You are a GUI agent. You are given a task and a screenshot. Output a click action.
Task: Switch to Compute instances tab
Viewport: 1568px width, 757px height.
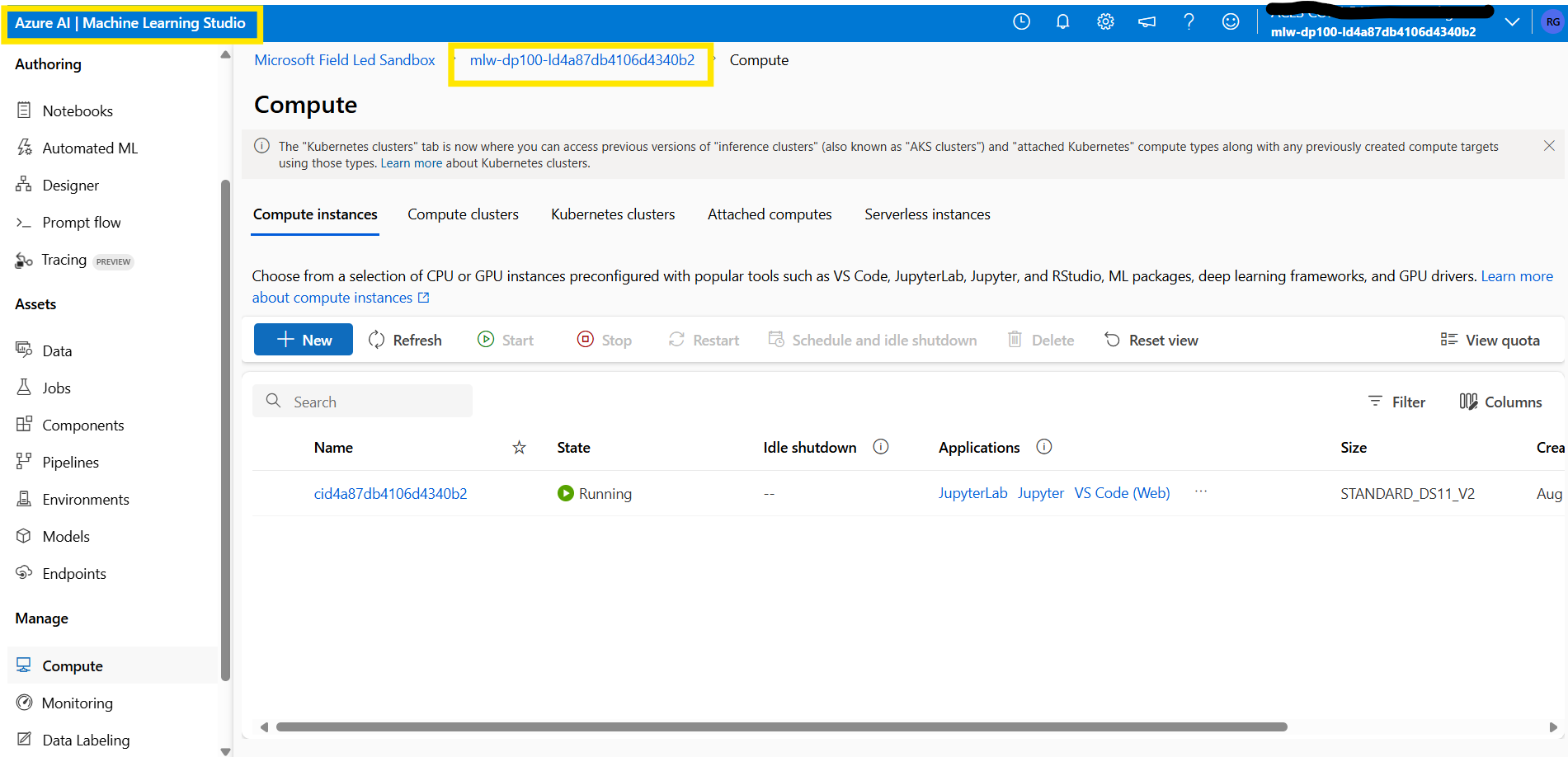[315, 214]
